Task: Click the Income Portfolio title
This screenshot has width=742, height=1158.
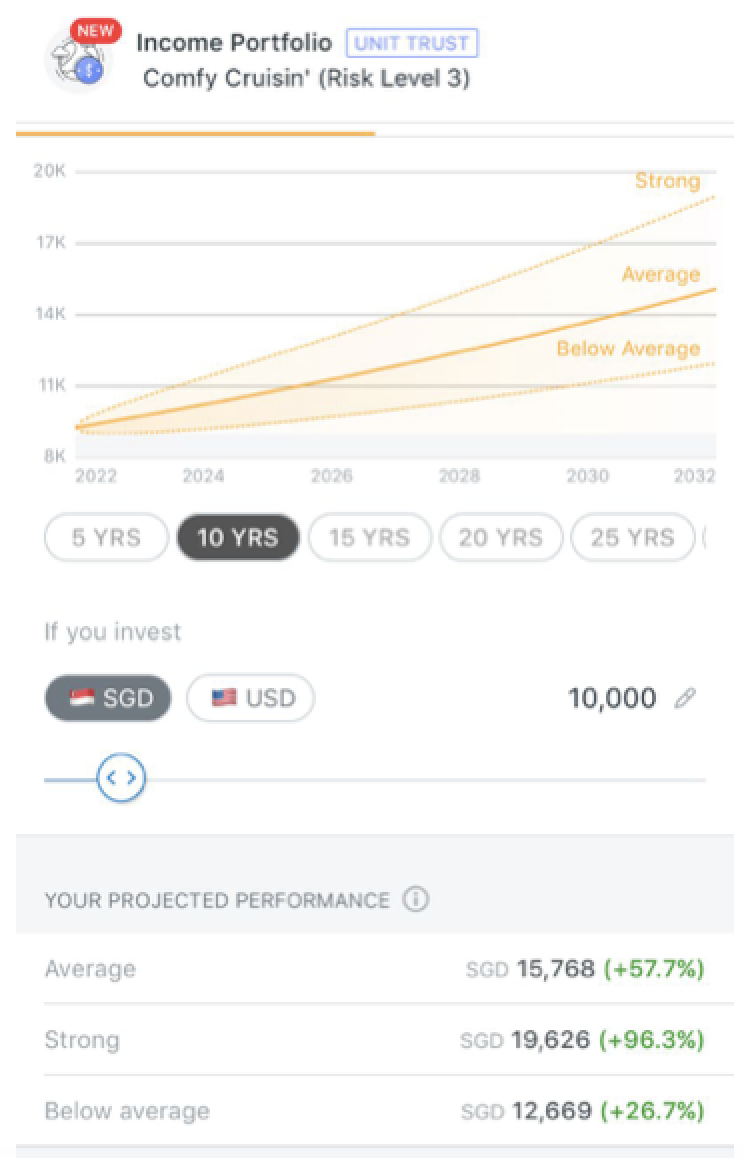Action: (234, 43)
